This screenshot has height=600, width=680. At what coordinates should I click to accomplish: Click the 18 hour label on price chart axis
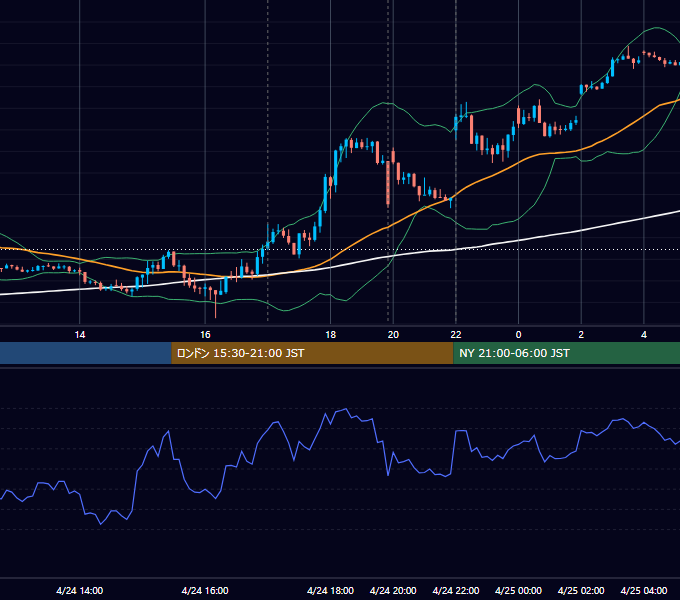[x=330, y=335]
